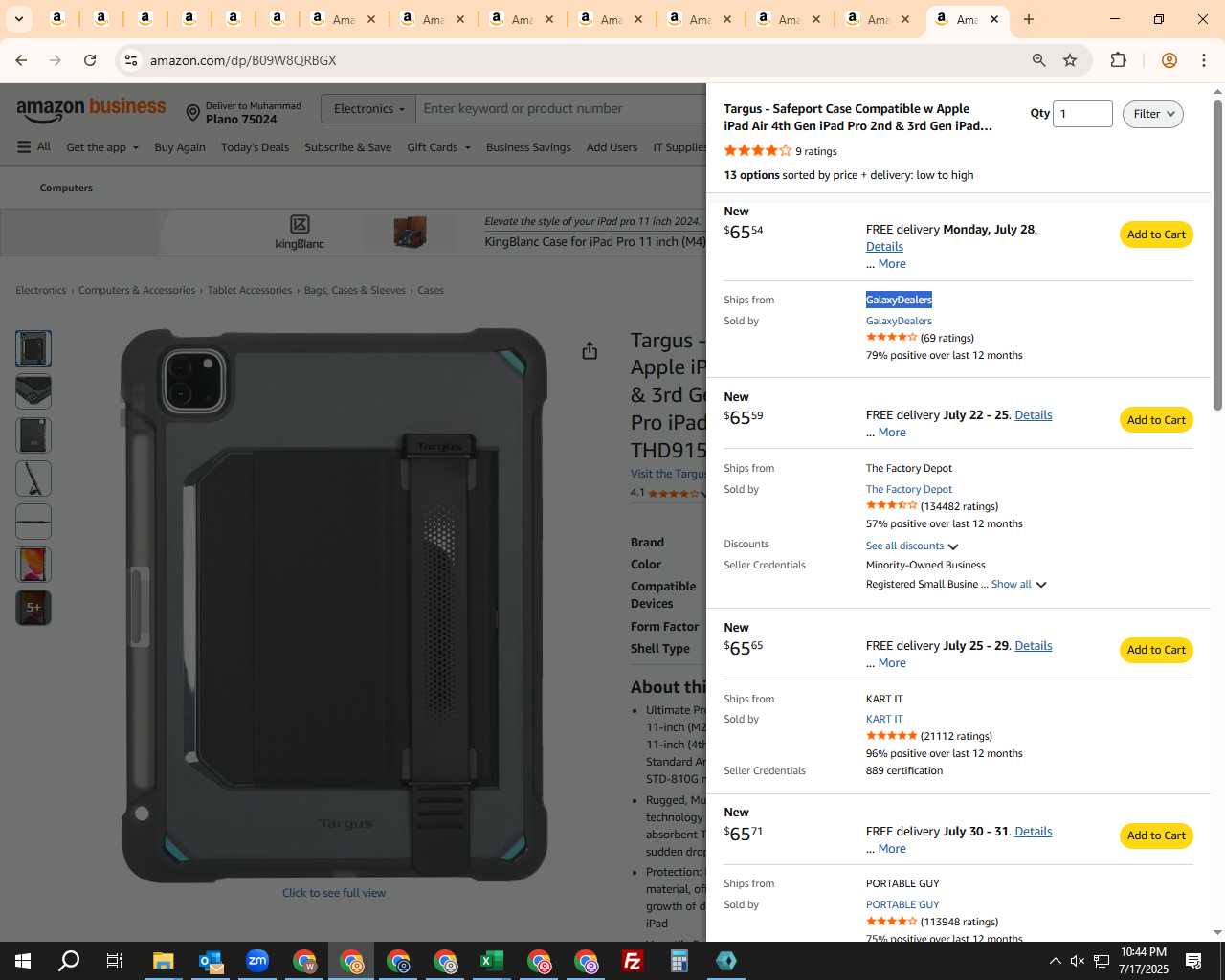Open Buy Again
Screen dimensions: 1225x980
(x=180, y=147)
